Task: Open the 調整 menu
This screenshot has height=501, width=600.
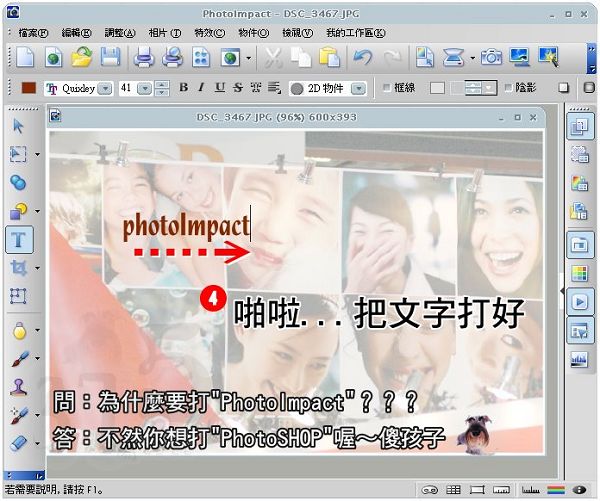Action: point(120,33)
